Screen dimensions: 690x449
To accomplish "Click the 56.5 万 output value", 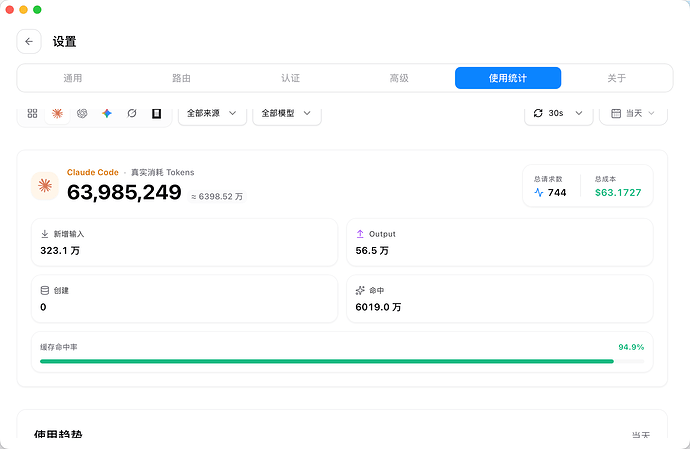I will [x=372, y=250].
